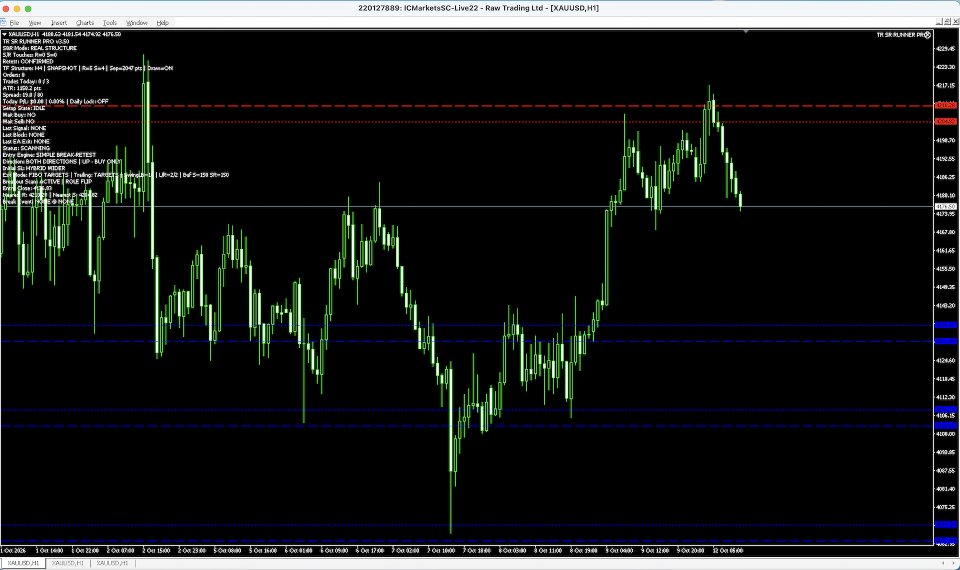Open the Charts menu
Screen dimensions: 960x570
tap(84, 23)
